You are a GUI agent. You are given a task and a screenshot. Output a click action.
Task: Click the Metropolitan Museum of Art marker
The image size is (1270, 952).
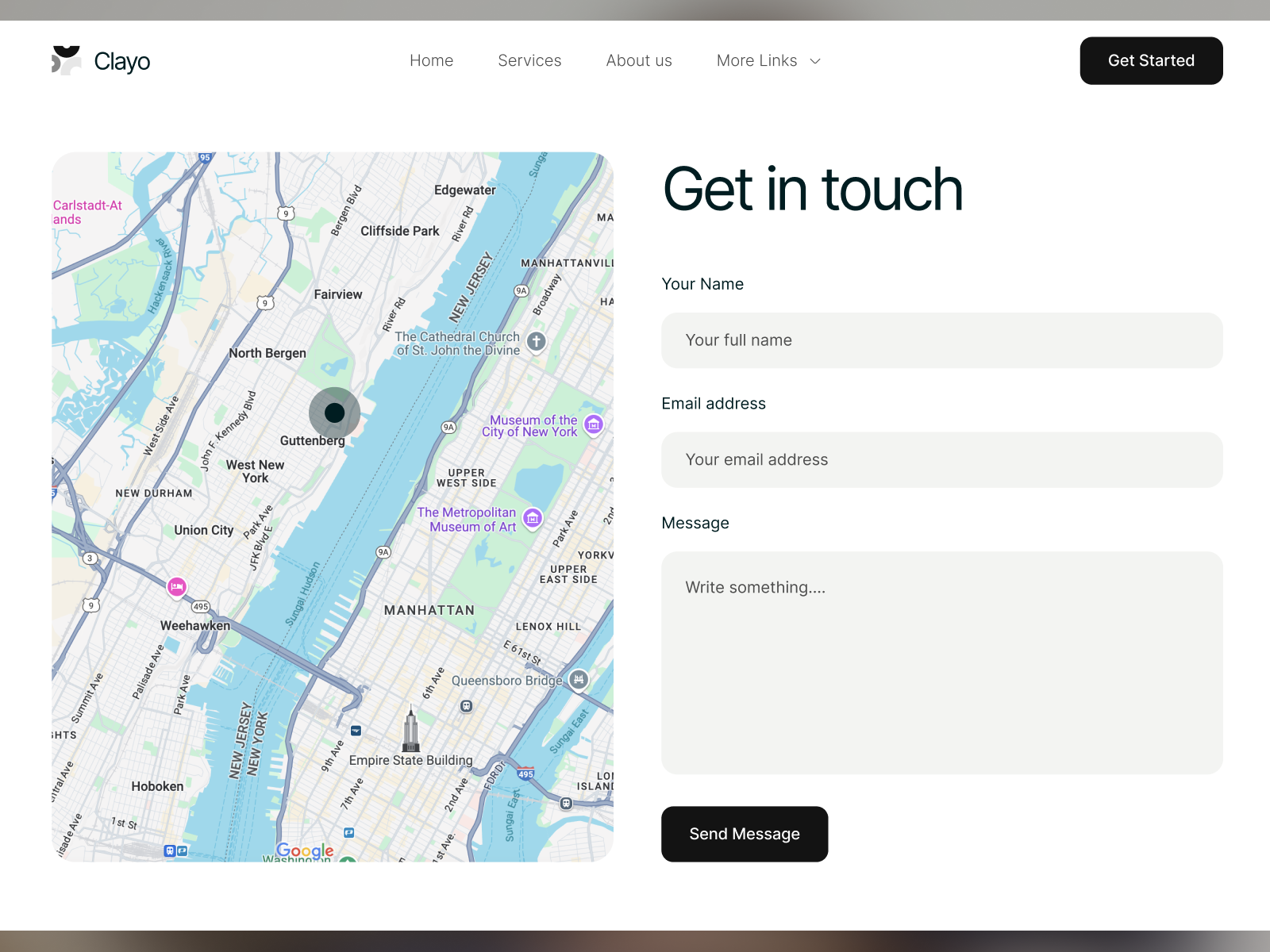[x=533, y=519]
